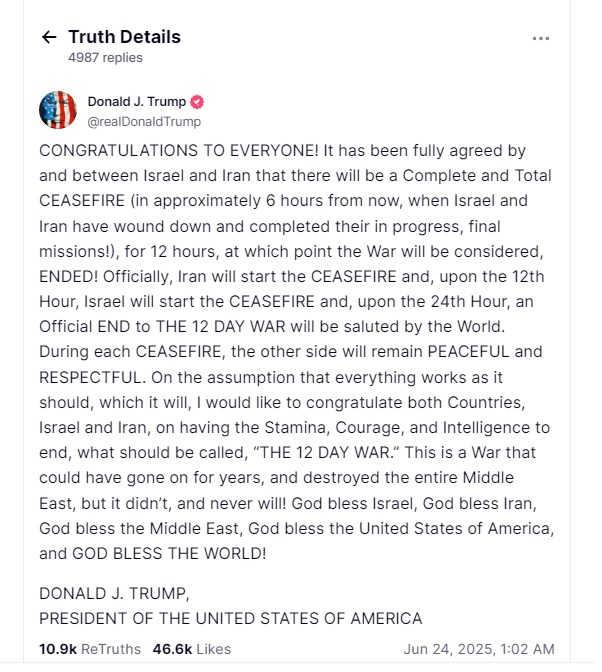Screen dimensions: 602x672
Task: Open the Donald J. Trump display name link
Action: click(137, 102)
